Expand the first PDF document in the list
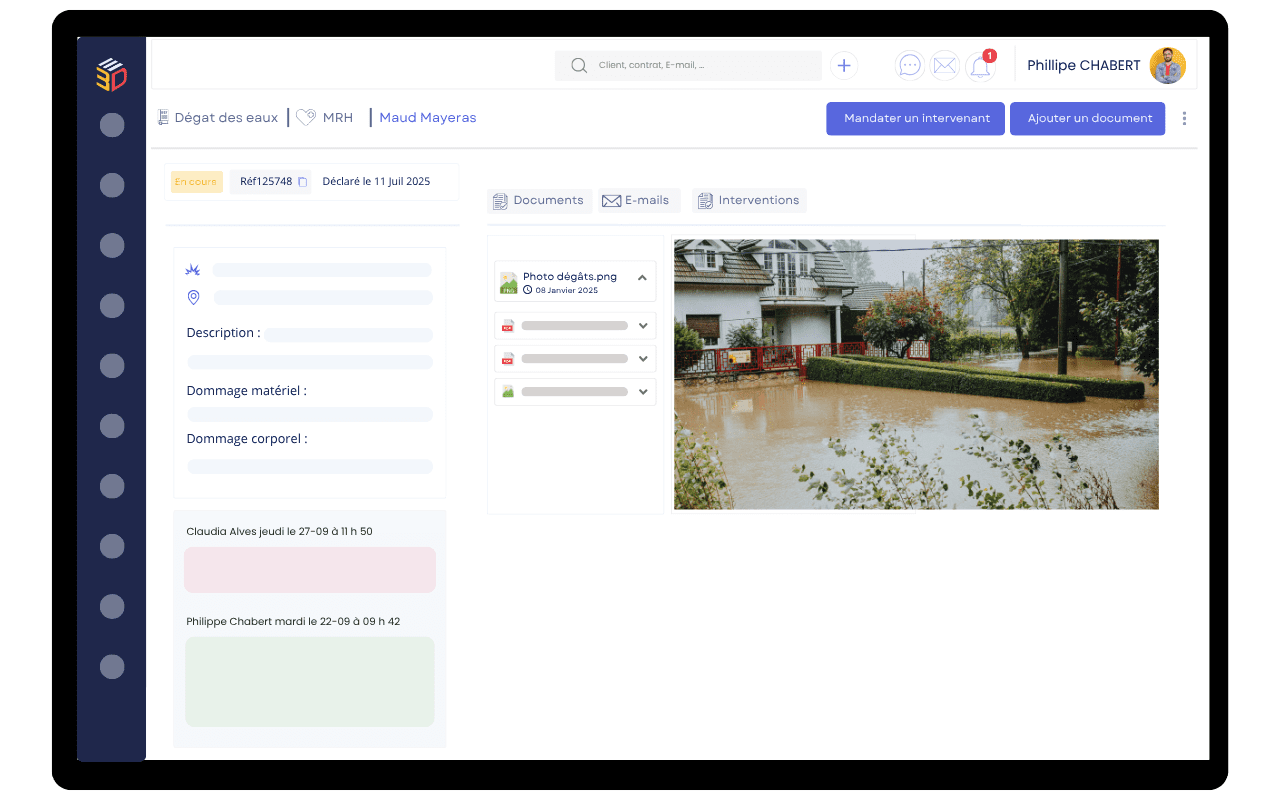 [643, 325]
